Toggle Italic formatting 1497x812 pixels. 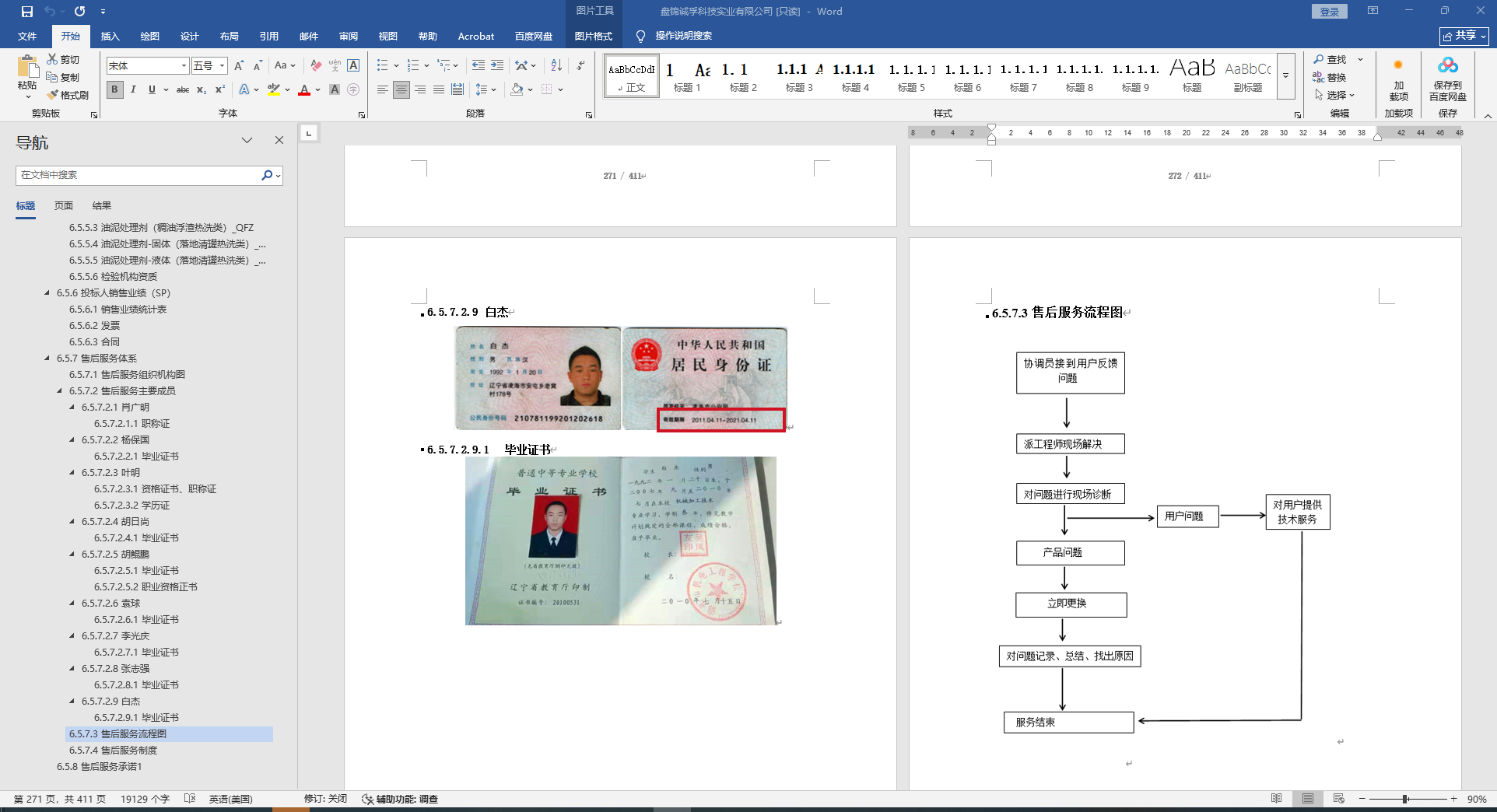pos(133,89)
